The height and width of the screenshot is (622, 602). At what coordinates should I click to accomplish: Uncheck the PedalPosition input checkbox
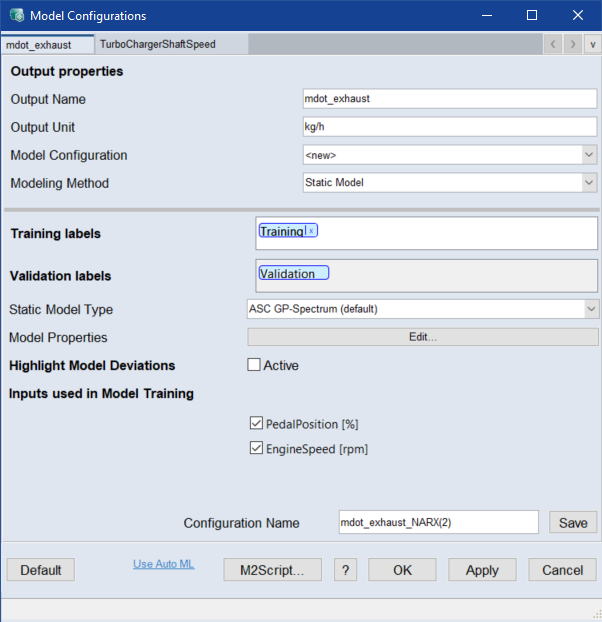coord(256,423)
